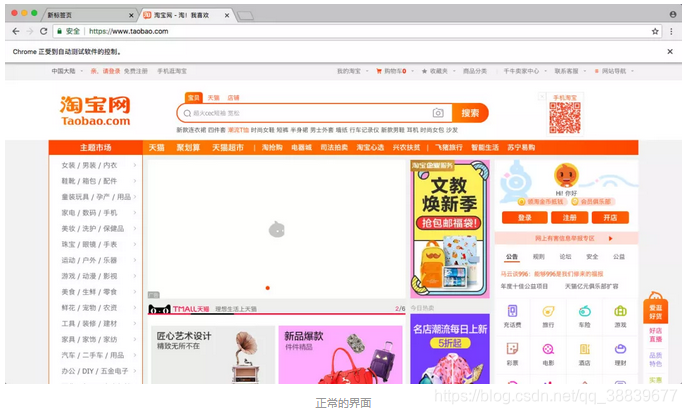Click the magnifier icon in search box
687x414 pixels.
pos(187,113)
